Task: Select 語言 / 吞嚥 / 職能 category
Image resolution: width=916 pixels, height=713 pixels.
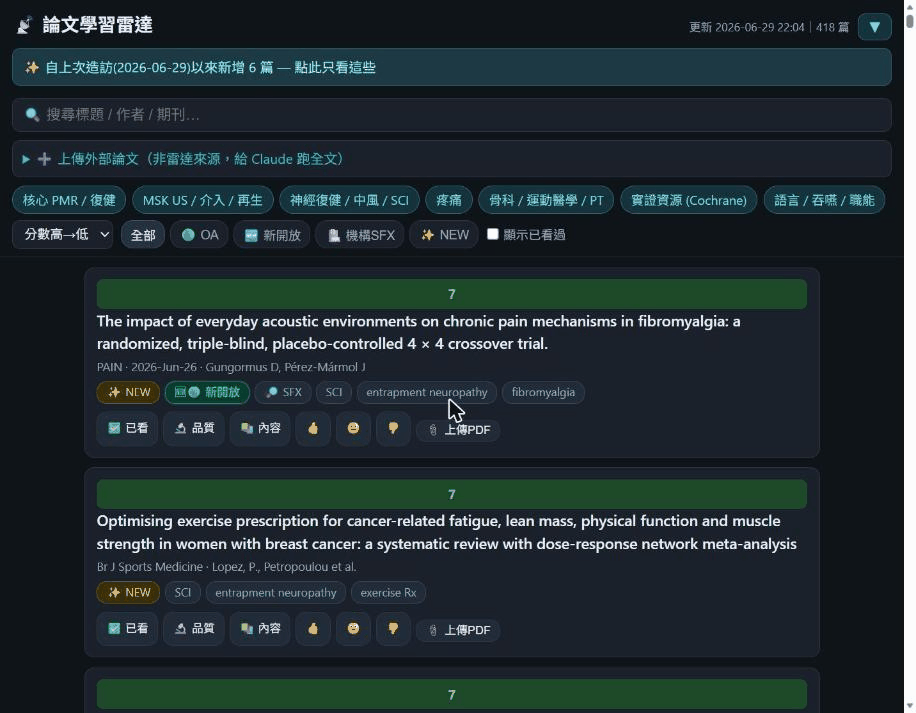Action: click(x=824, y=200)
